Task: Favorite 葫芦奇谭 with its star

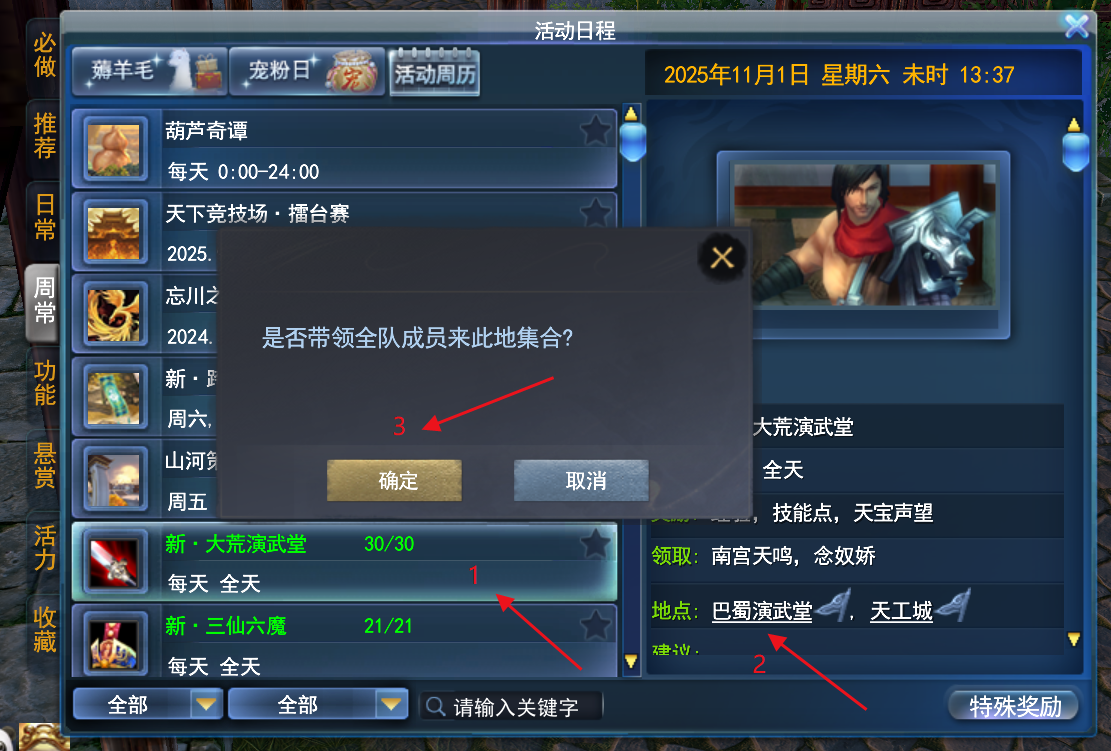Action: tap(595, 130)
